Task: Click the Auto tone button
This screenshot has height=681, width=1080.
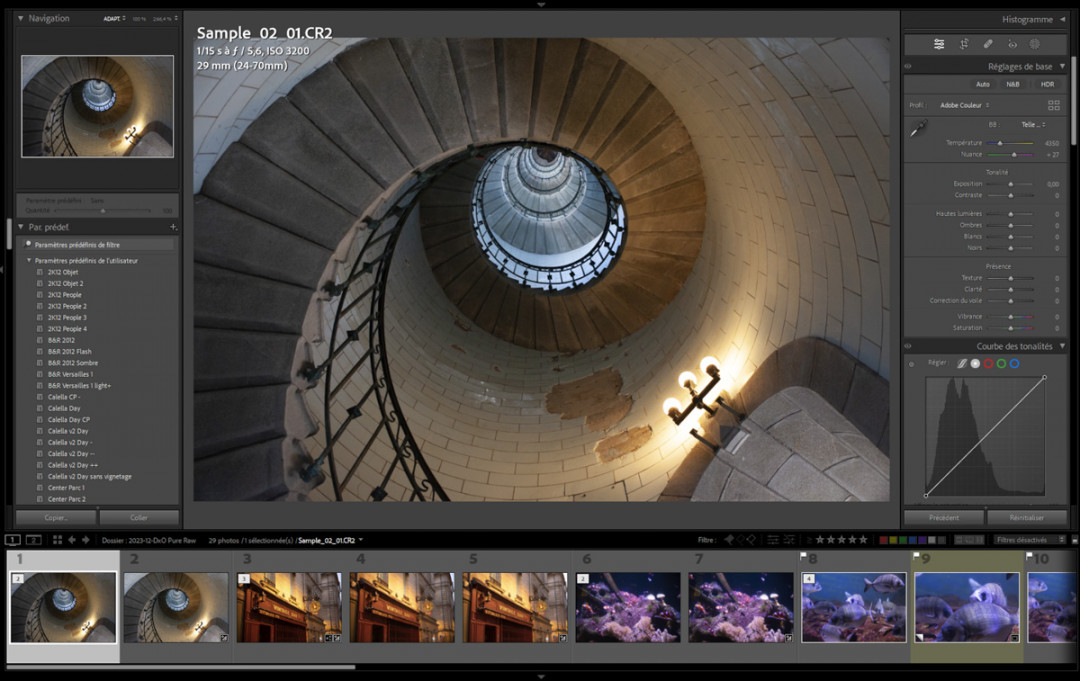Action: [x=983, y=84]
